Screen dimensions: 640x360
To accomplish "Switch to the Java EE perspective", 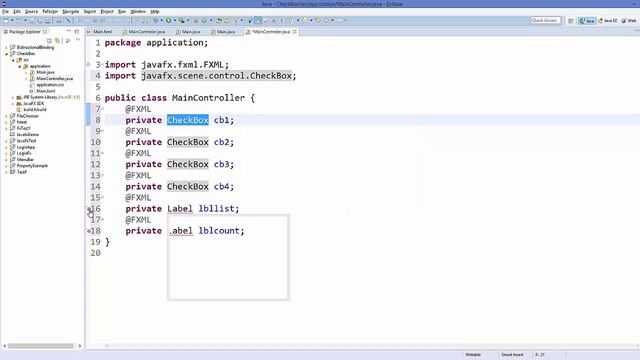I will pos(607,20).
